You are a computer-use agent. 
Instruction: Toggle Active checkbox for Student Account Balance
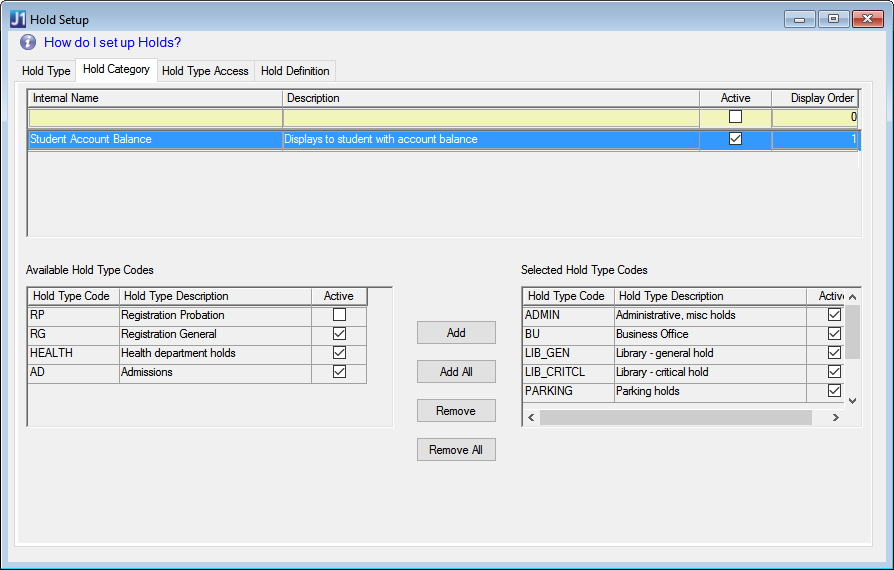735,139
